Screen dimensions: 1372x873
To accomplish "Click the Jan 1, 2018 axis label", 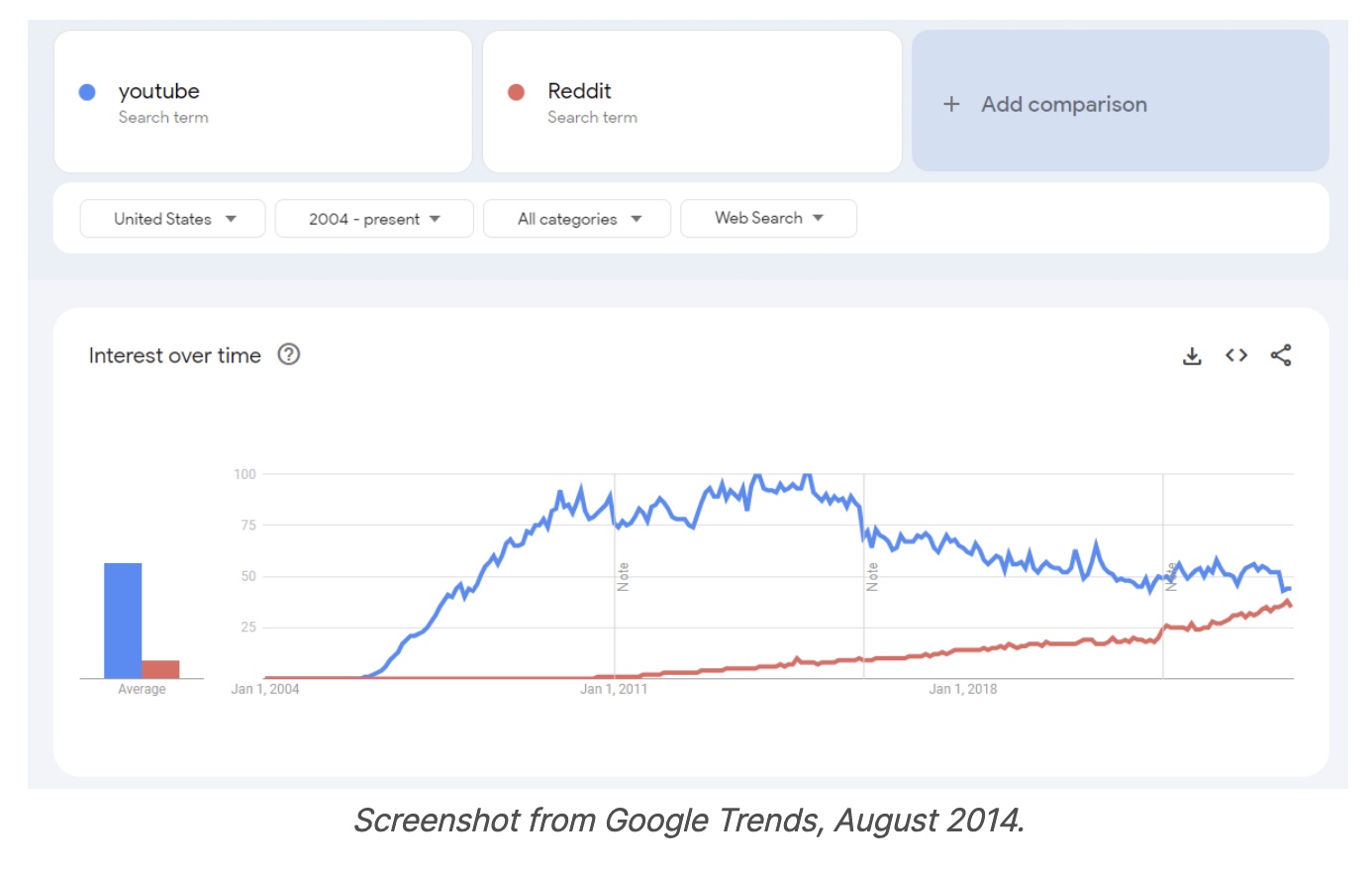I will point(962,689).
